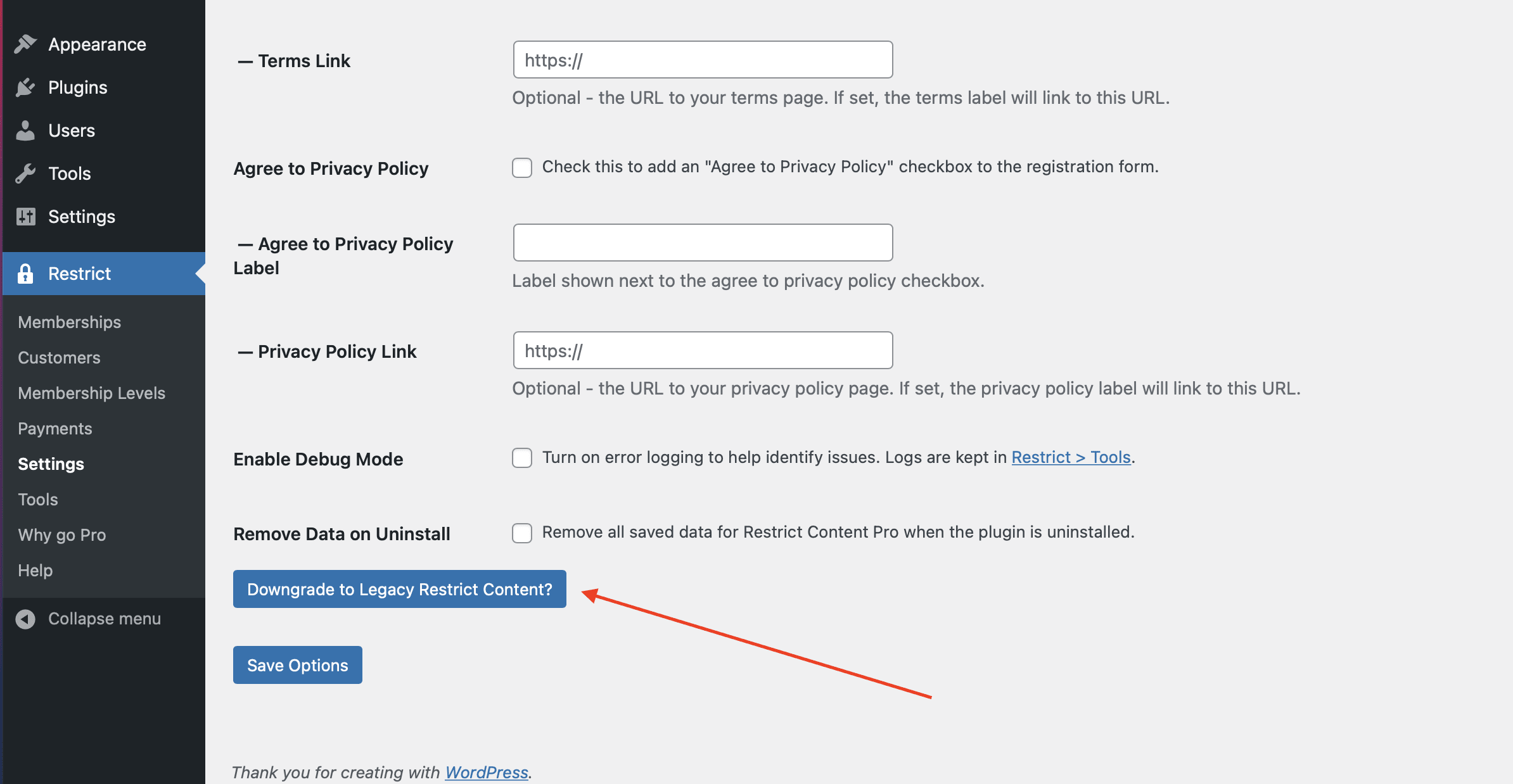Click Downgrade to Legacy Restrict Content button
The width and height of the screenshot is (1513, 784).
click(399, 589)
